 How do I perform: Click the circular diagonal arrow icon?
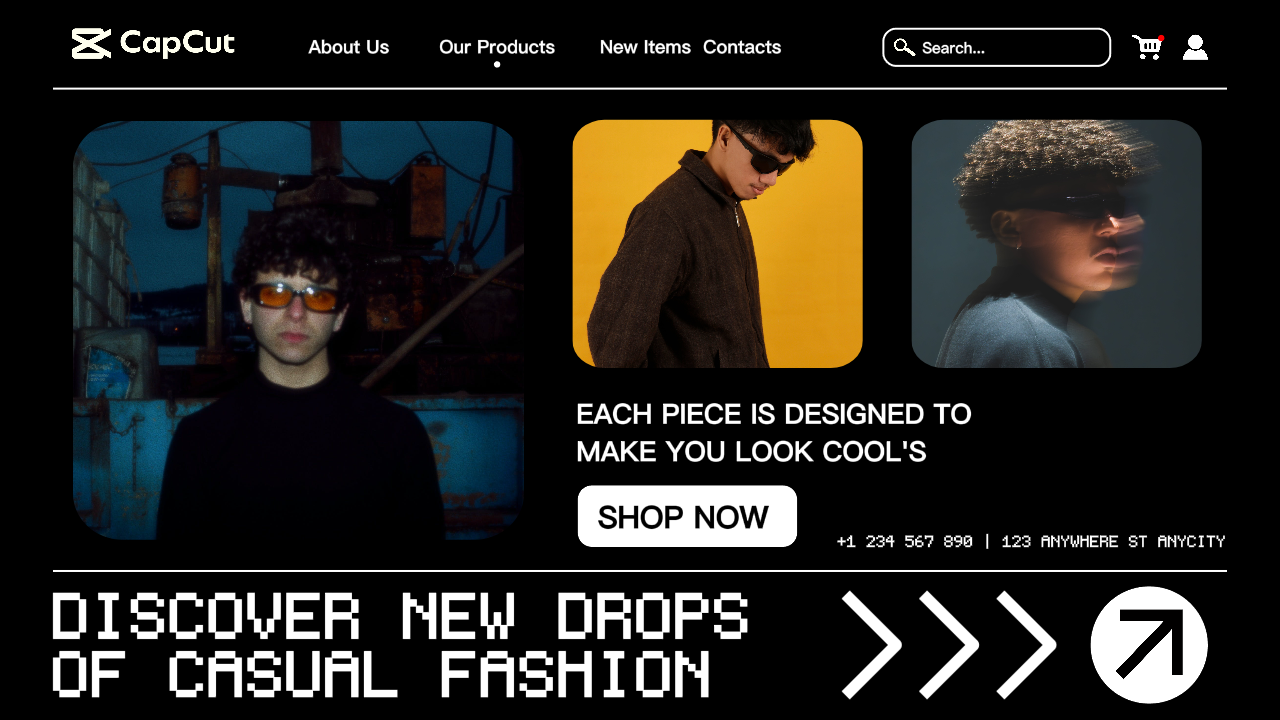[x=1149, y=645]
